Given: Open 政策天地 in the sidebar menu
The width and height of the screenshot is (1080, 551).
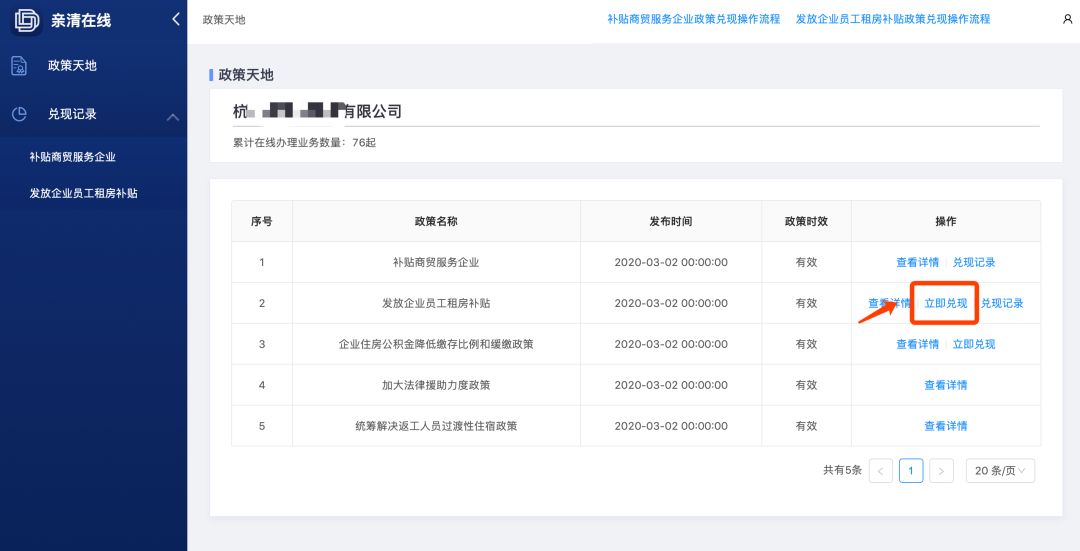Looking at the screenshot, I should [x=72, y=65].
